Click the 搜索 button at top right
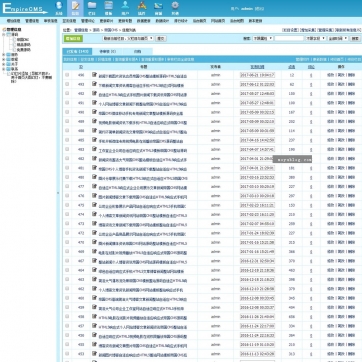This screenshot has height=362, width=362. (x=355, y=38)
